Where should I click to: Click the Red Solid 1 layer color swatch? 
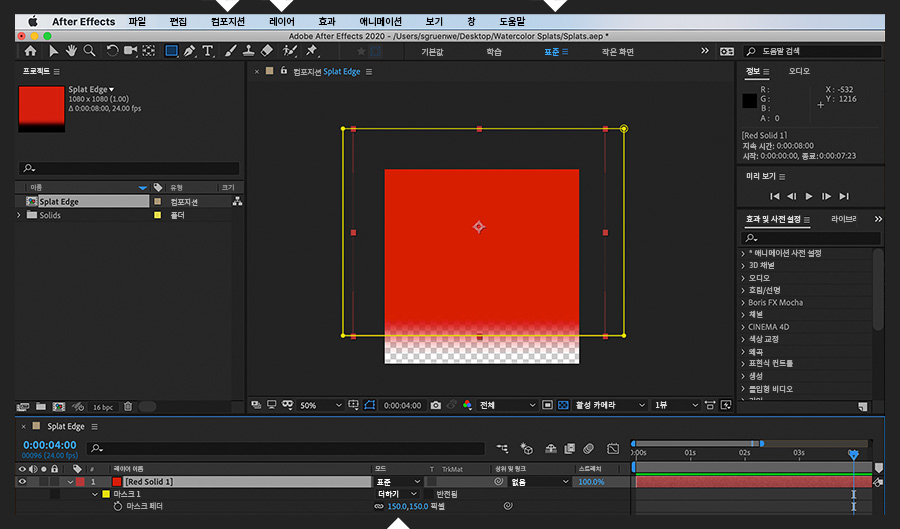click(80, 481)
